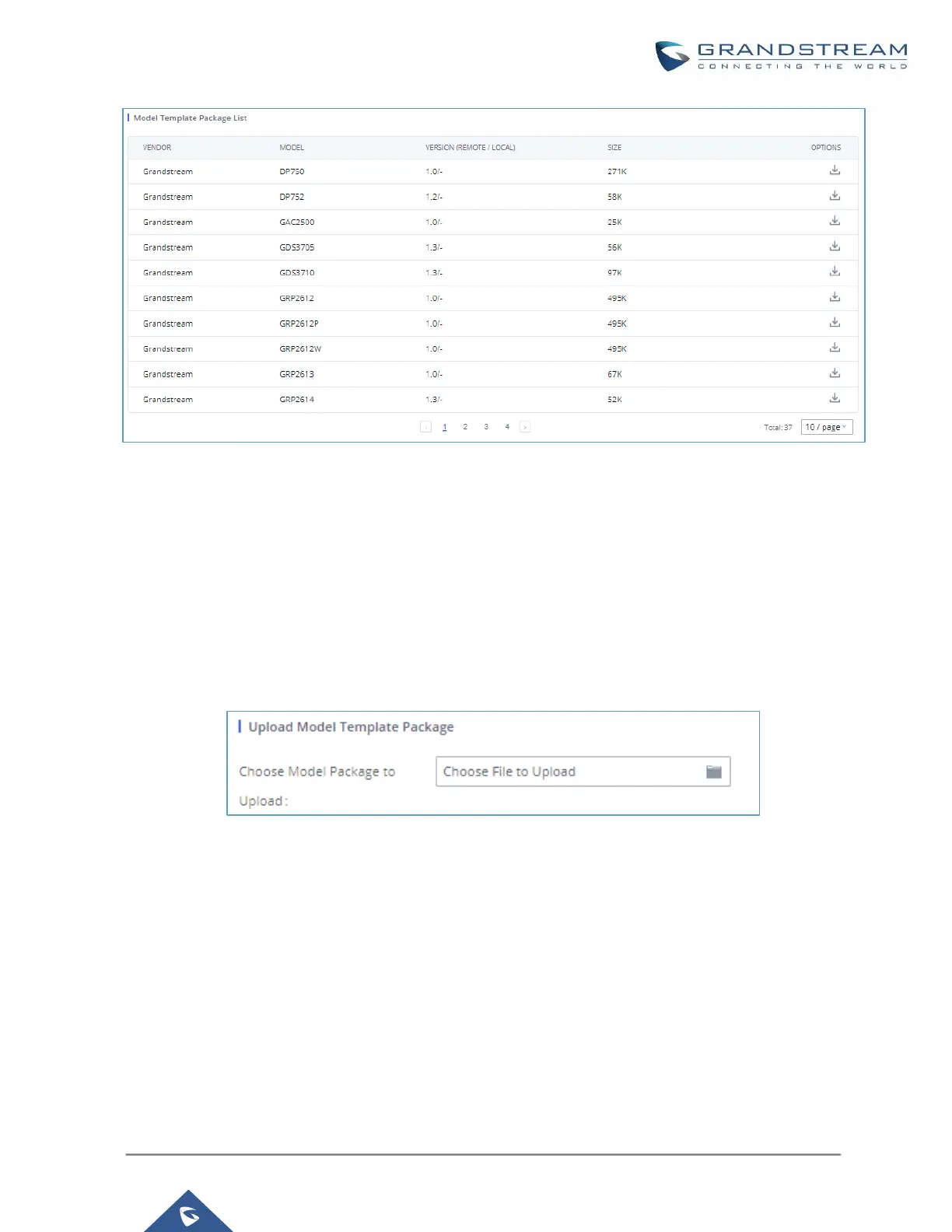Click the Upload Model Template Package title
The image size is (952, 1232).
(351, 727)
